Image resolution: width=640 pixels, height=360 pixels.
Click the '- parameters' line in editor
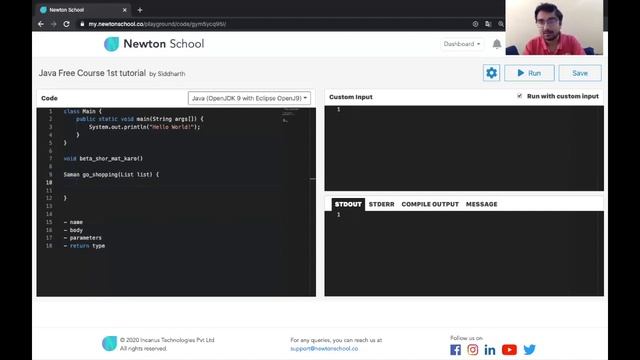click(82, 238)
